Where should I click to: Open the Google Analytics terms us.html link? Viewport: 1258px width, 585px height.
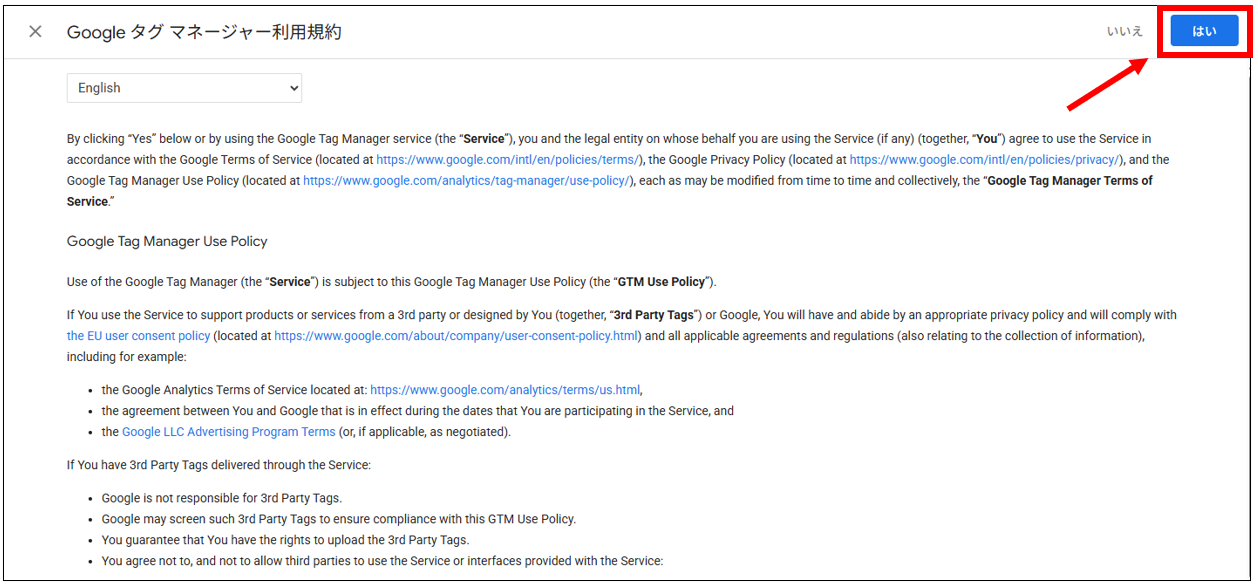505,389
